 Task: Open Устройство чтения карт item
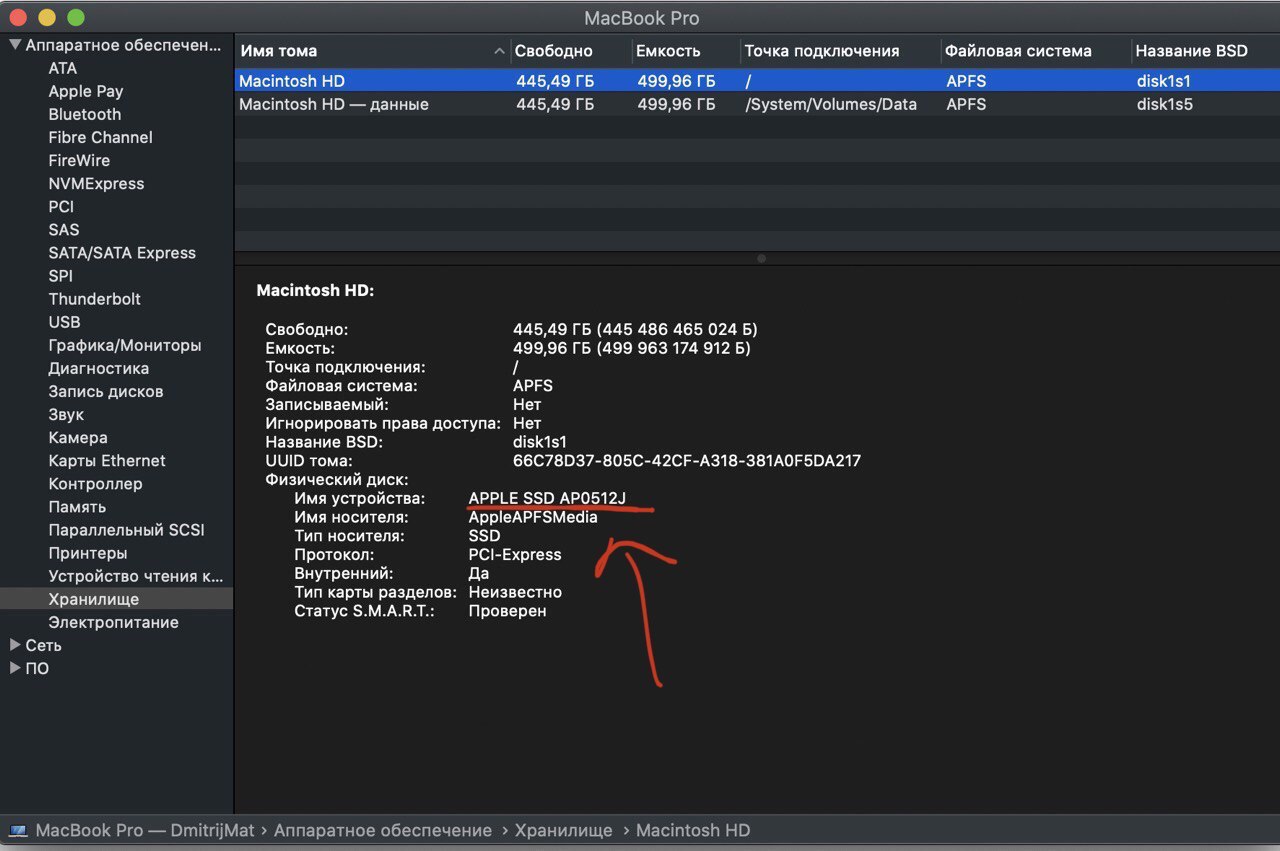136,576
